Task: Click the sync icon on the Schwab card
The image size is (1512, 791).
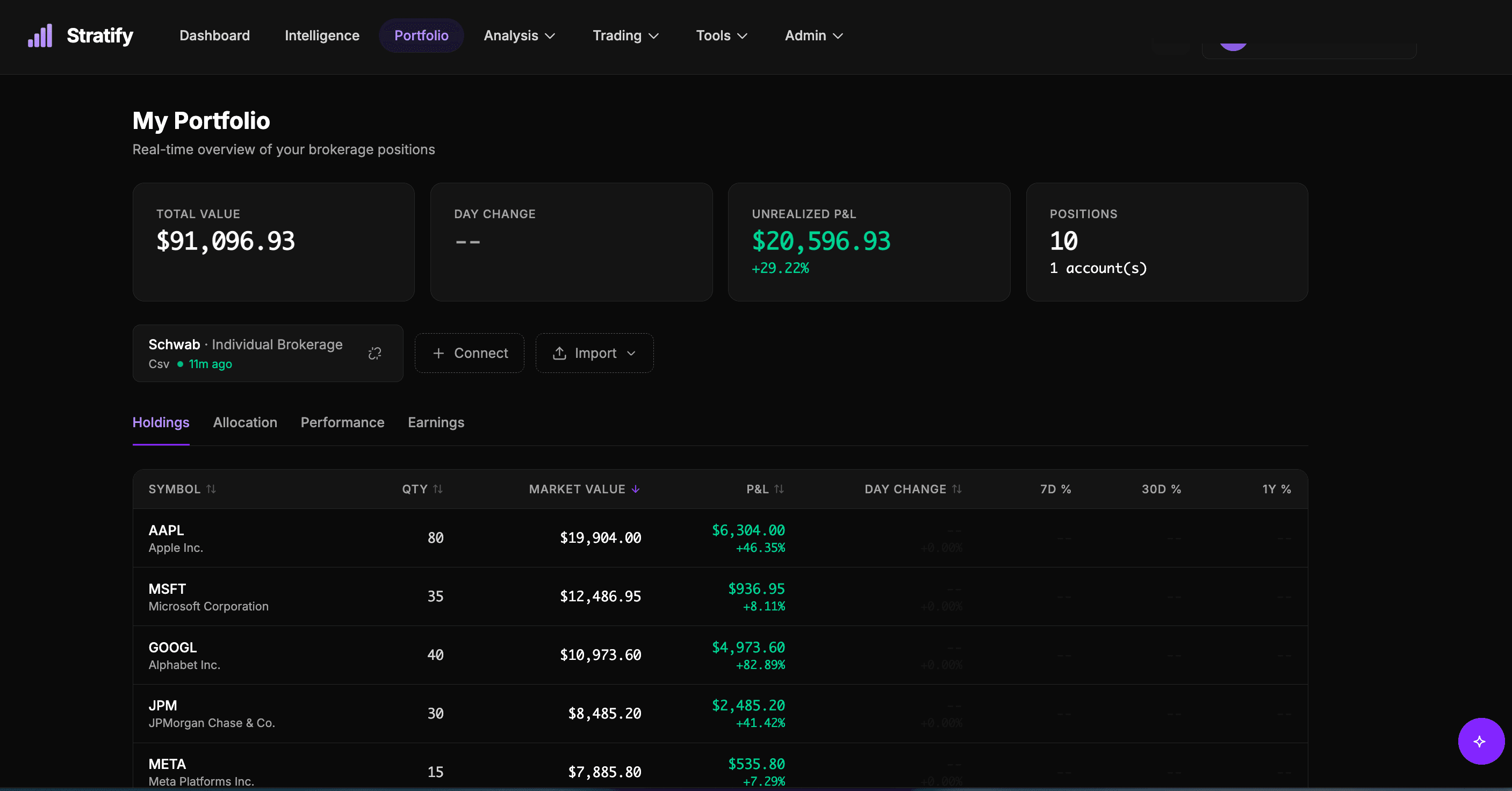Action: [x=375, y=353]
